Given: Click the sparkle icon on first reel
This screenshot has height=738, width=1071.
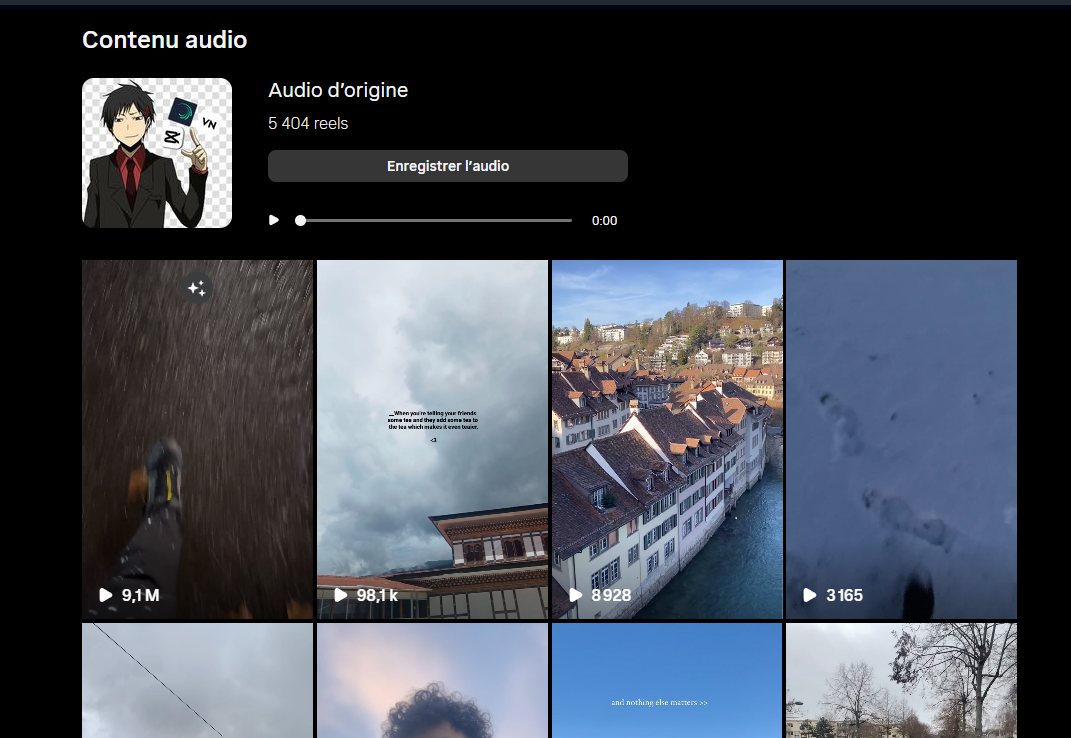Looking at the screenshot, I should [x=197, y=289].
